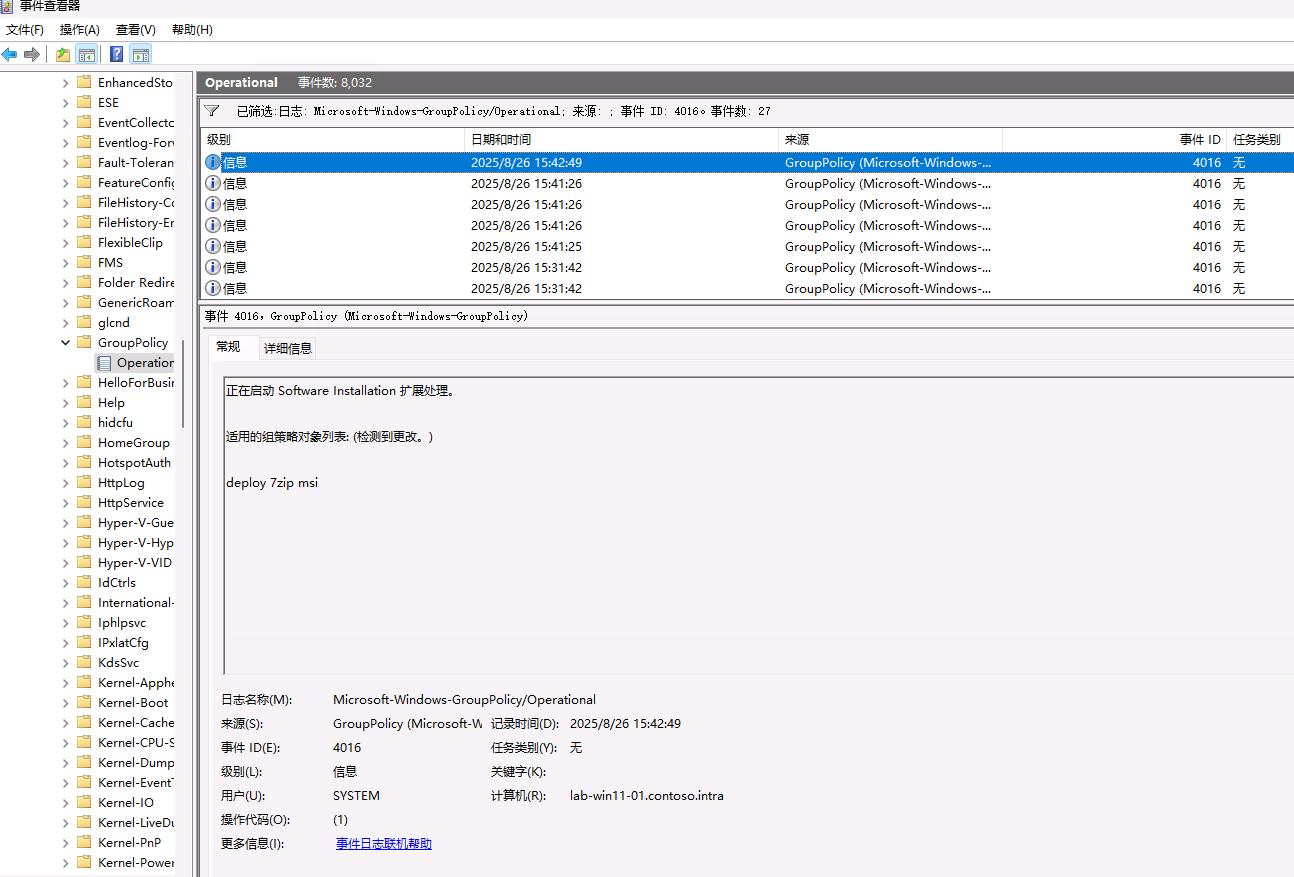Click the folder icon beside HttpLog

pos(84,482)
